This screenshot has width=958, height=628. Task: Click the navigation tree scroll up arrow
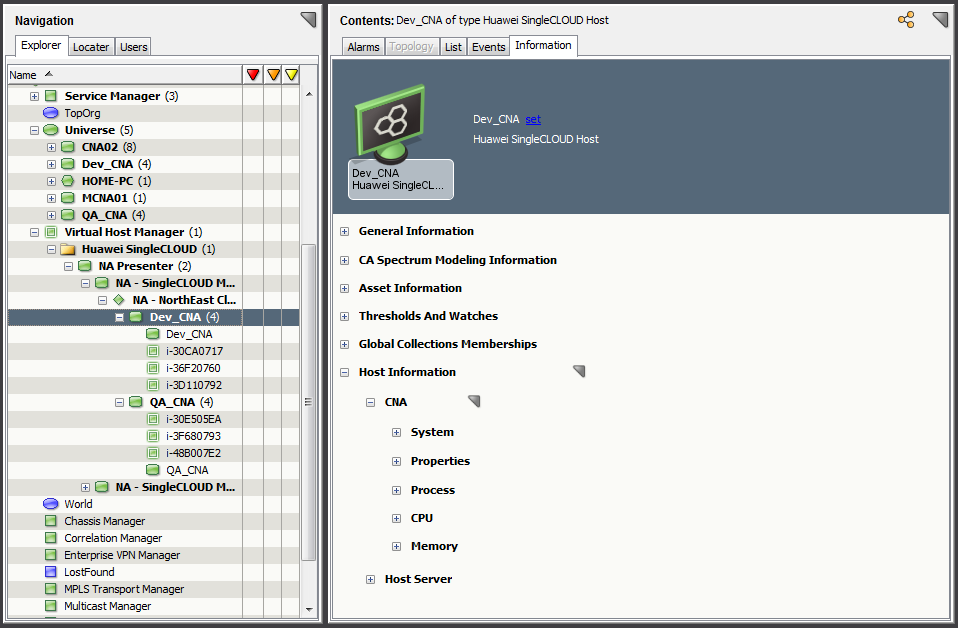pyautogui.click(x=309, y=94)
